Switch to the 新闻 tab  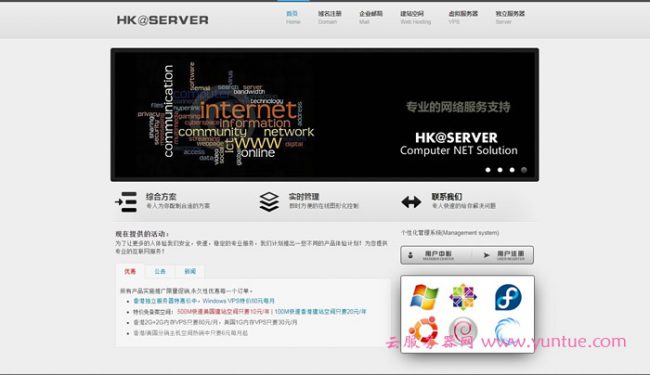(190, 271)
